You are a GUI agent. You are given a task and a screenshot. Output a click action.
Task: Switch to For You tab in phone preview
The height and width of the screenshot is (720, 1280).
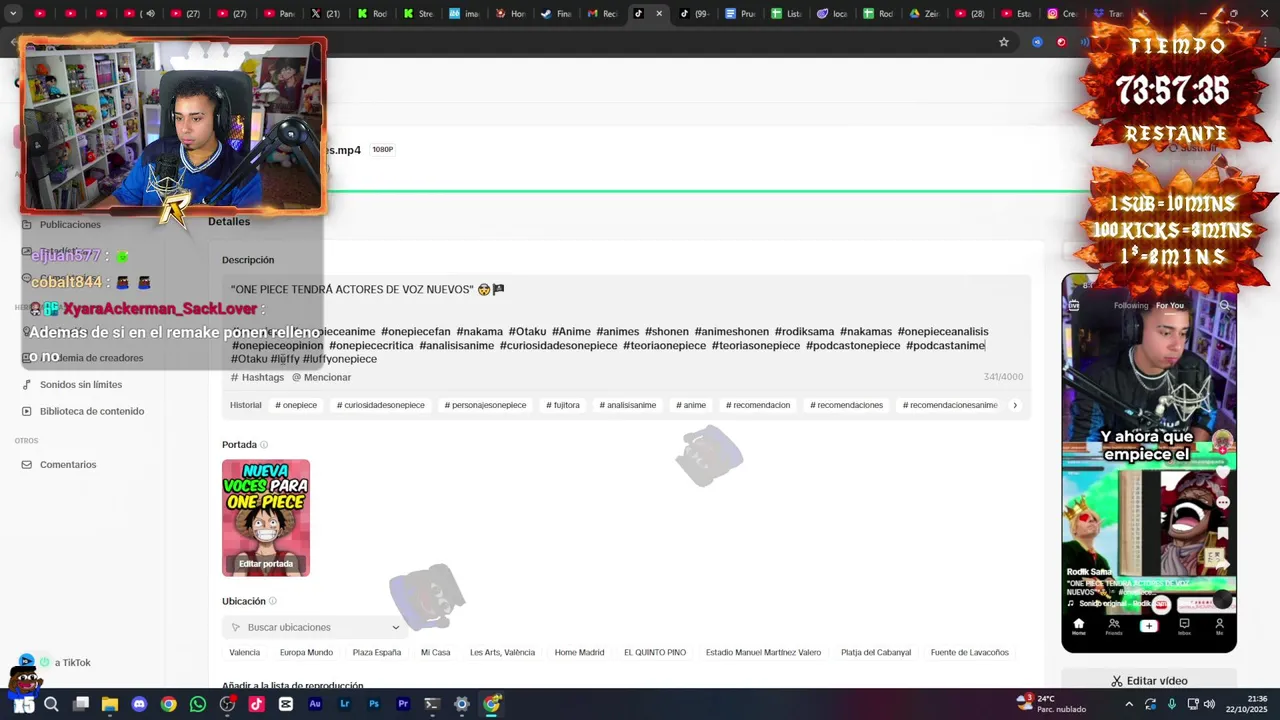coord(1170,305)
